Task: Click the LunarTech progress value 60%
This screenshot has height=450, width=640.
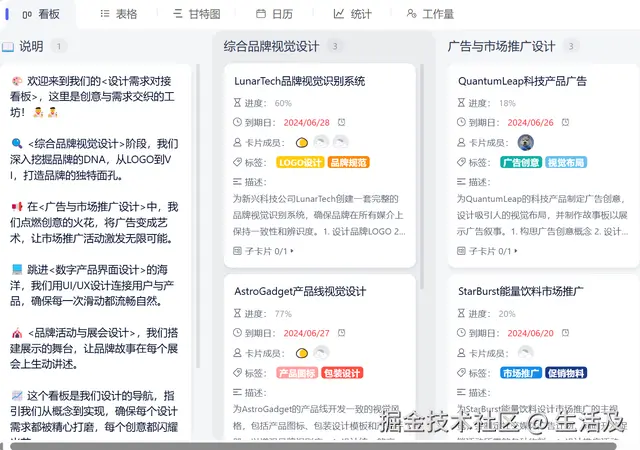Action: [283, 103]
